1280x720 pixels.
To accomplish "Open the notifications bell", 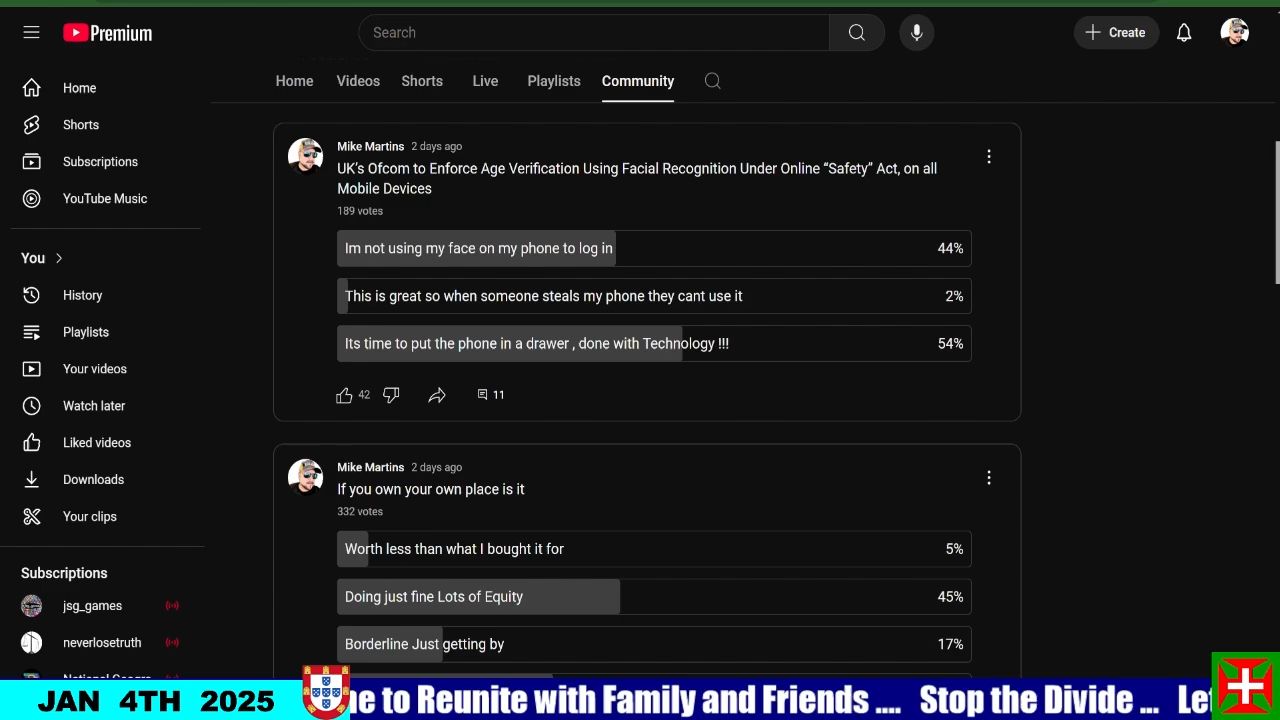I will 1184,33.
